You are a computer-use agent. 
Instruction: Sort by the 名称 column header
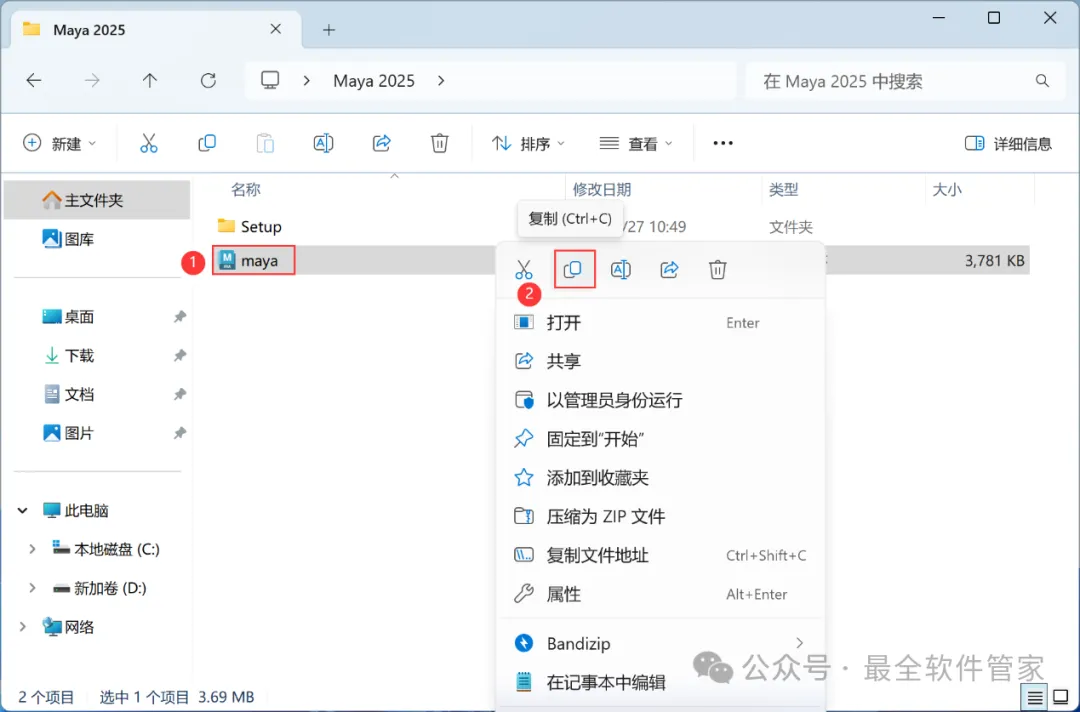[246, 189]
